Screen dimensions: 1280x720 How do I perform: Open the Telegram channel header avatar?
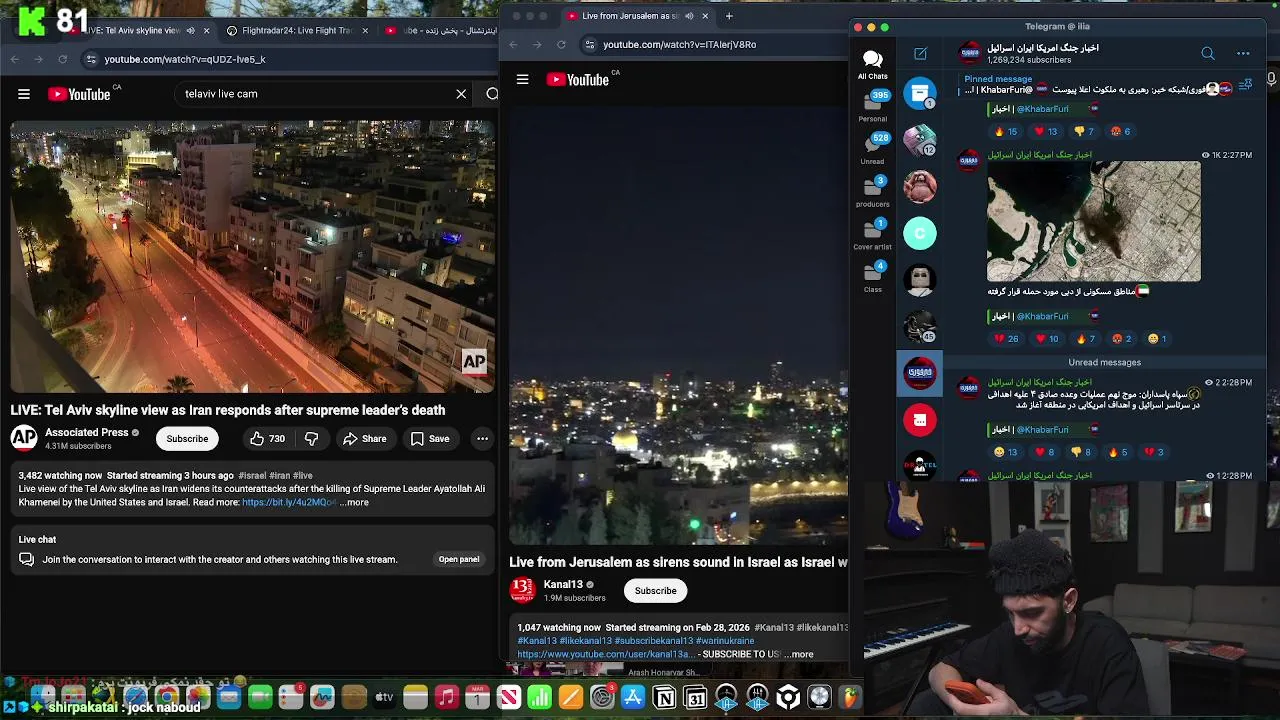[x=969, y=54]
